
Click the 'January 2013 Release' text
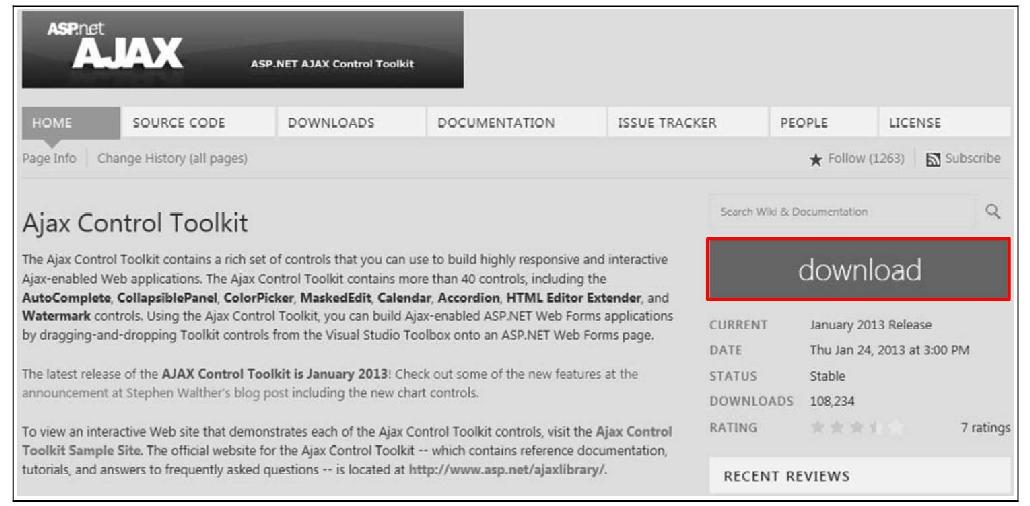tap(870, 325)
